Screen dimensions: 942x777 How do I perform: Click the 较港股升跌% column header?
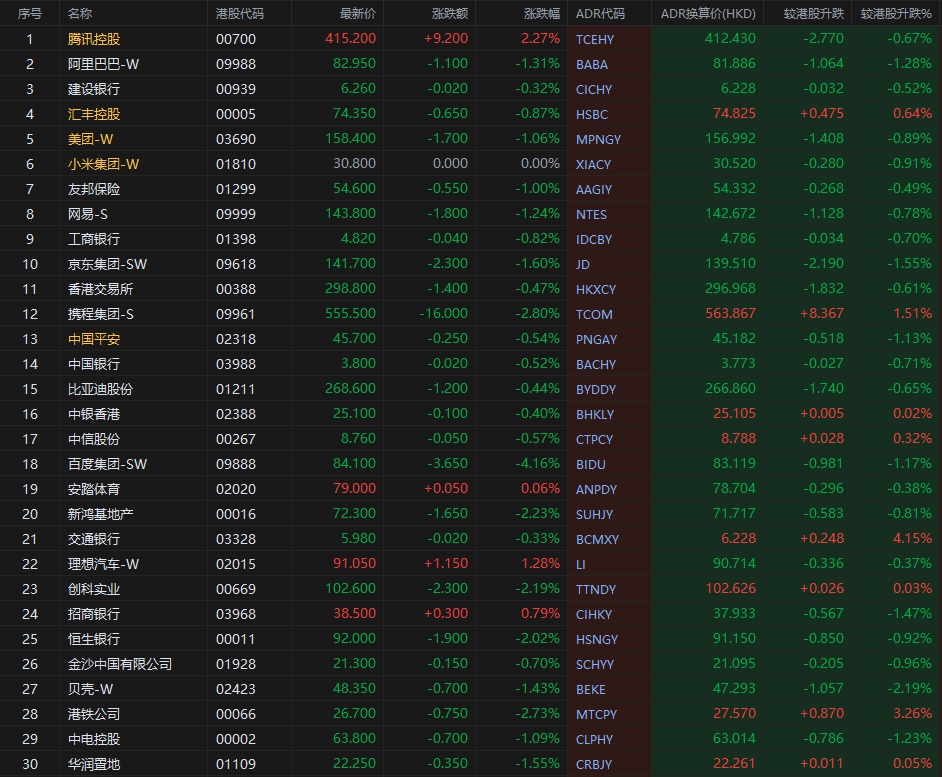pos(896,13)
